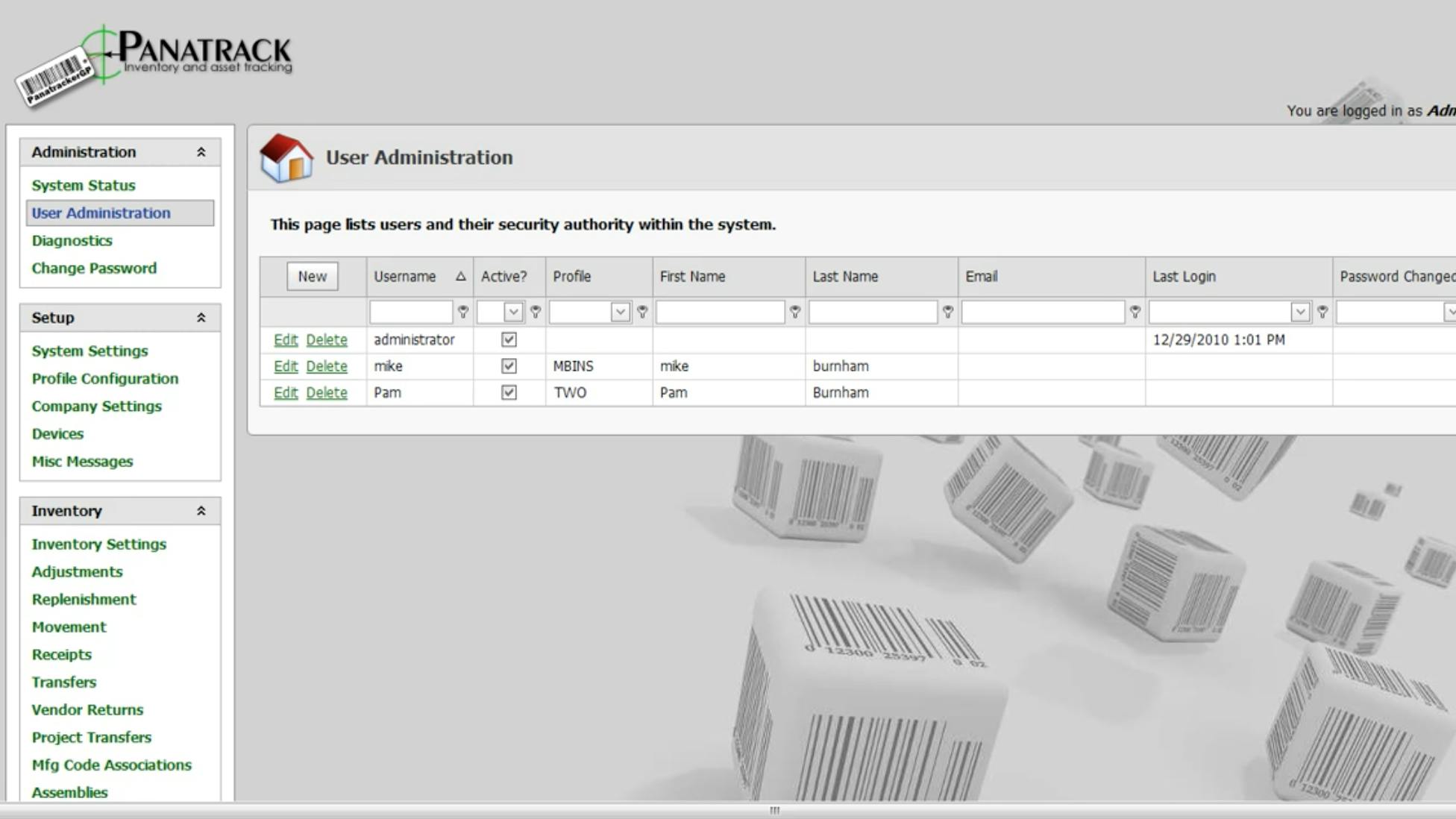Viewport: 1456px width, 819px height.
Task: Apply the Username filter funnel icon
Action: click(x=465, y=313)
